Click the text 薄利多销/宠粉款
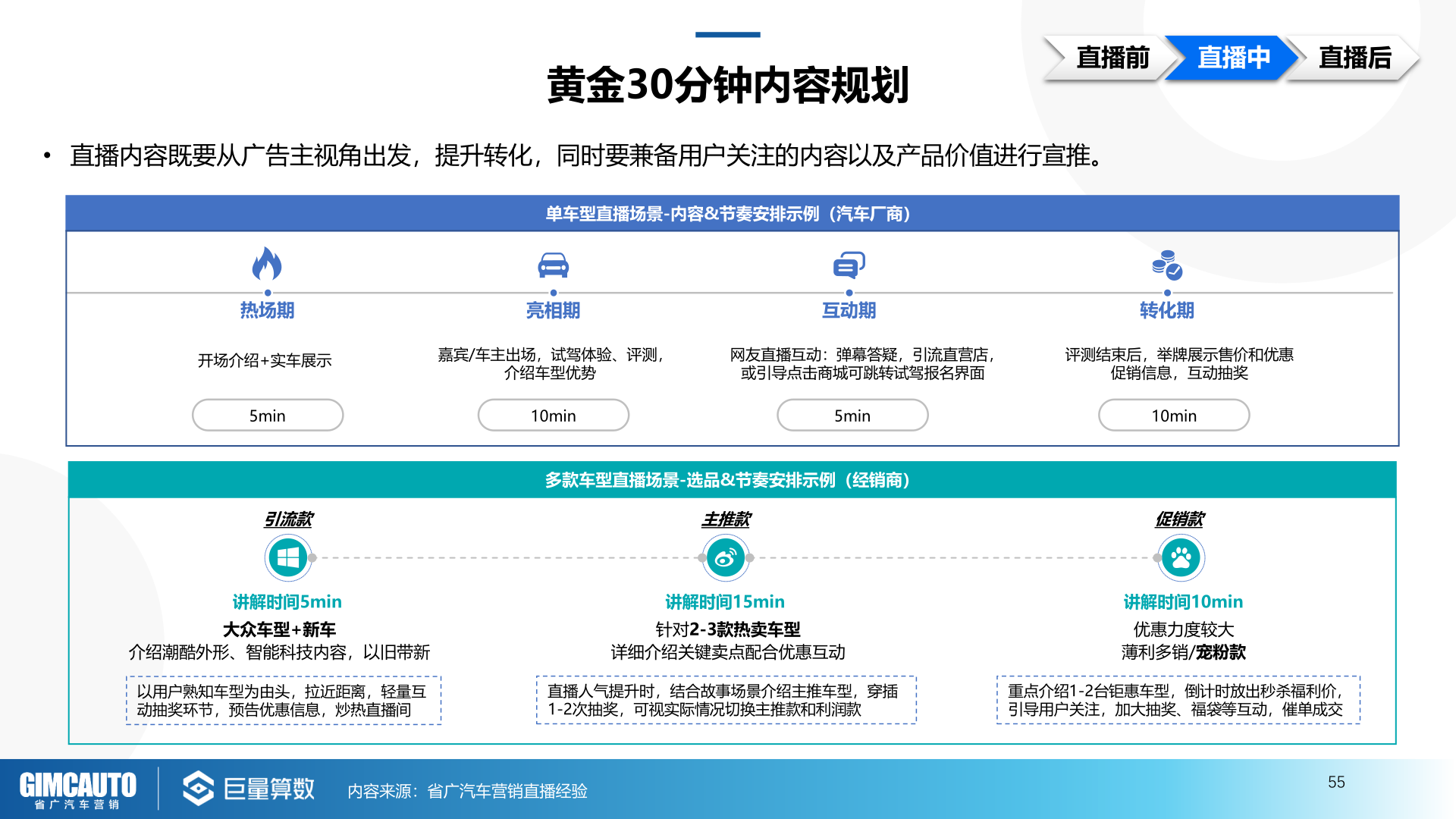This screenshot has width=1456, height=819. (1183, 652)
